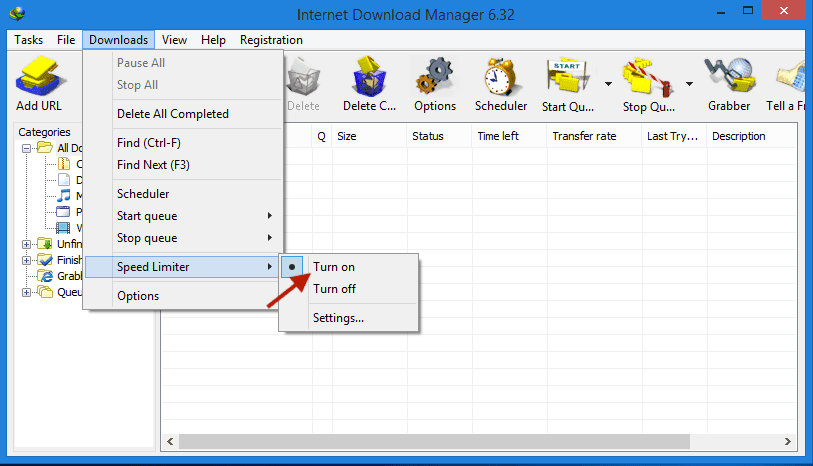The image size is (813, 466).
Task: Maximize the Internet Download Manager window
Action: [x=748, y=10]
